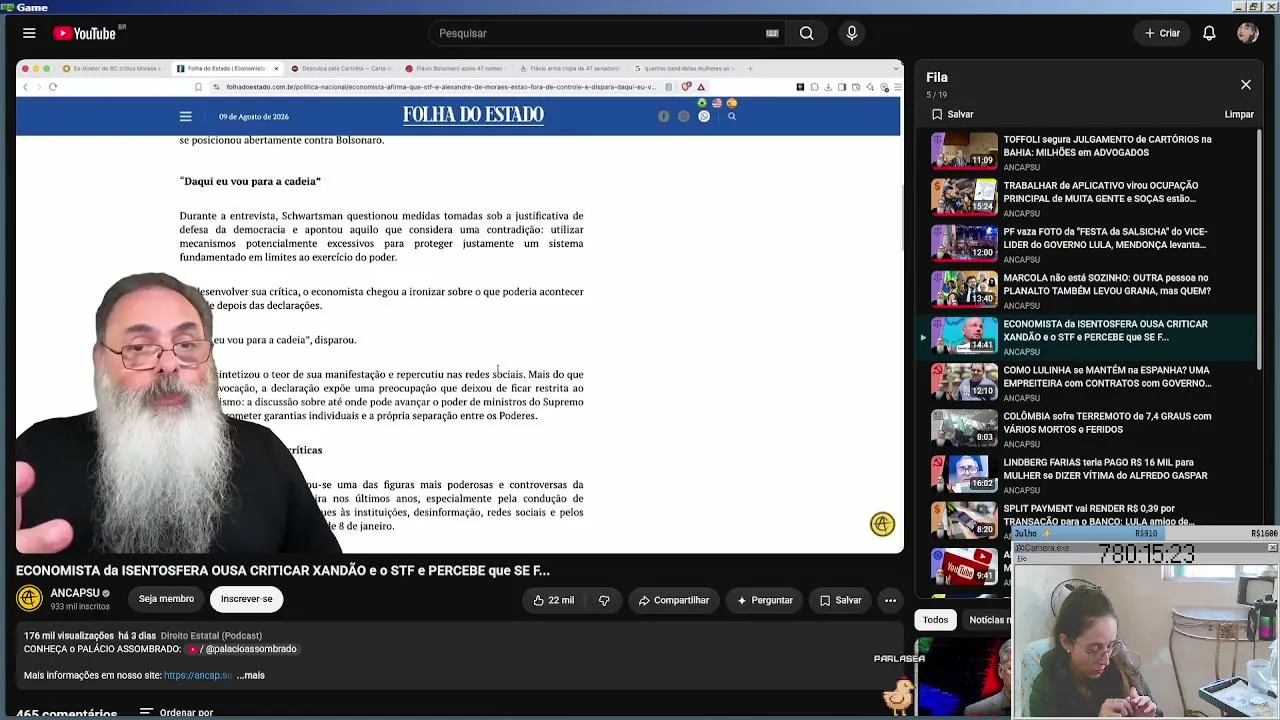Click the magnifying glass search button
This screenshot has height=720, width=1280.
(x=806, y=33)
